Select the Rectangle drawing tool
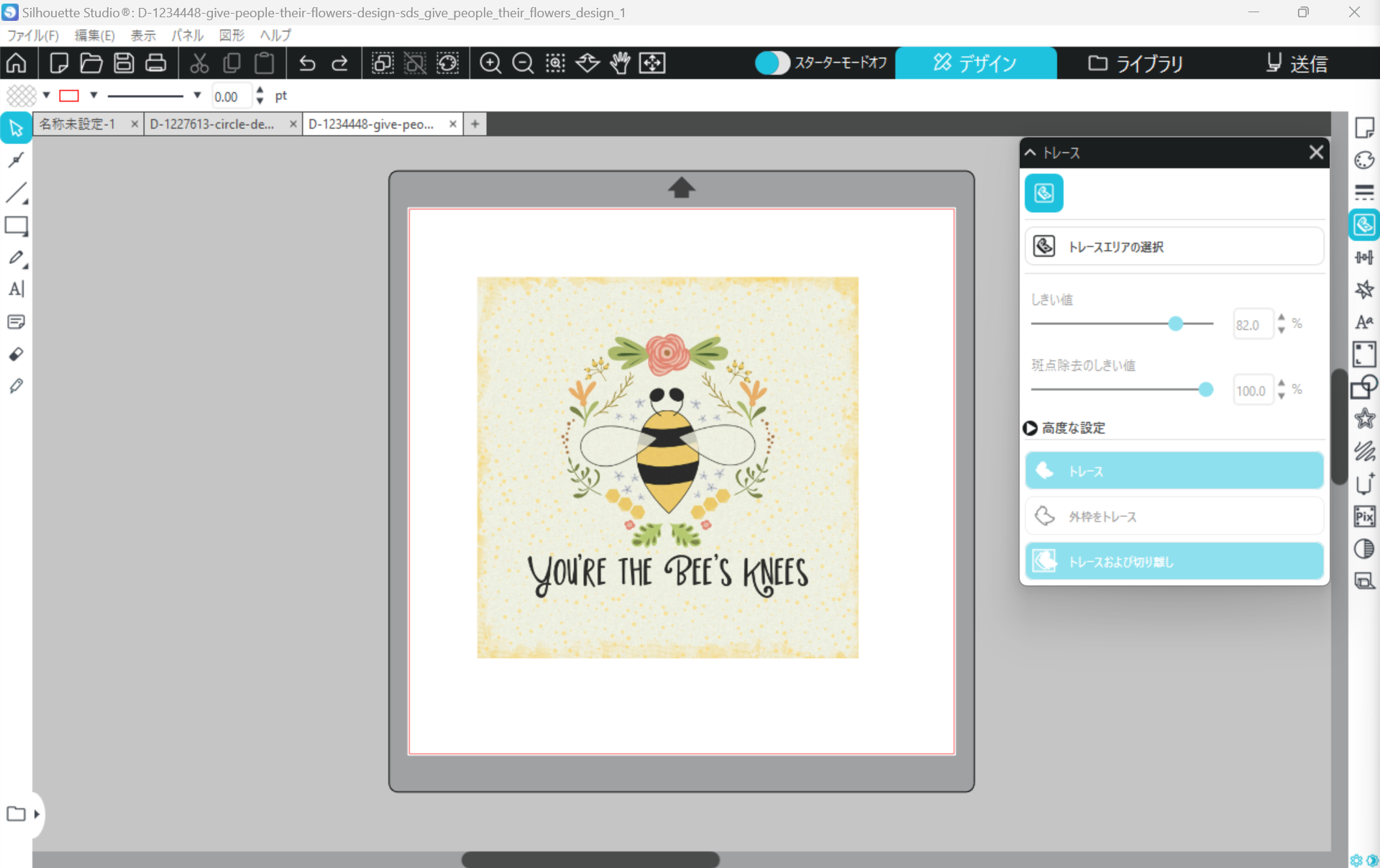The image size is (1380, 868). (x=16, y=226)
